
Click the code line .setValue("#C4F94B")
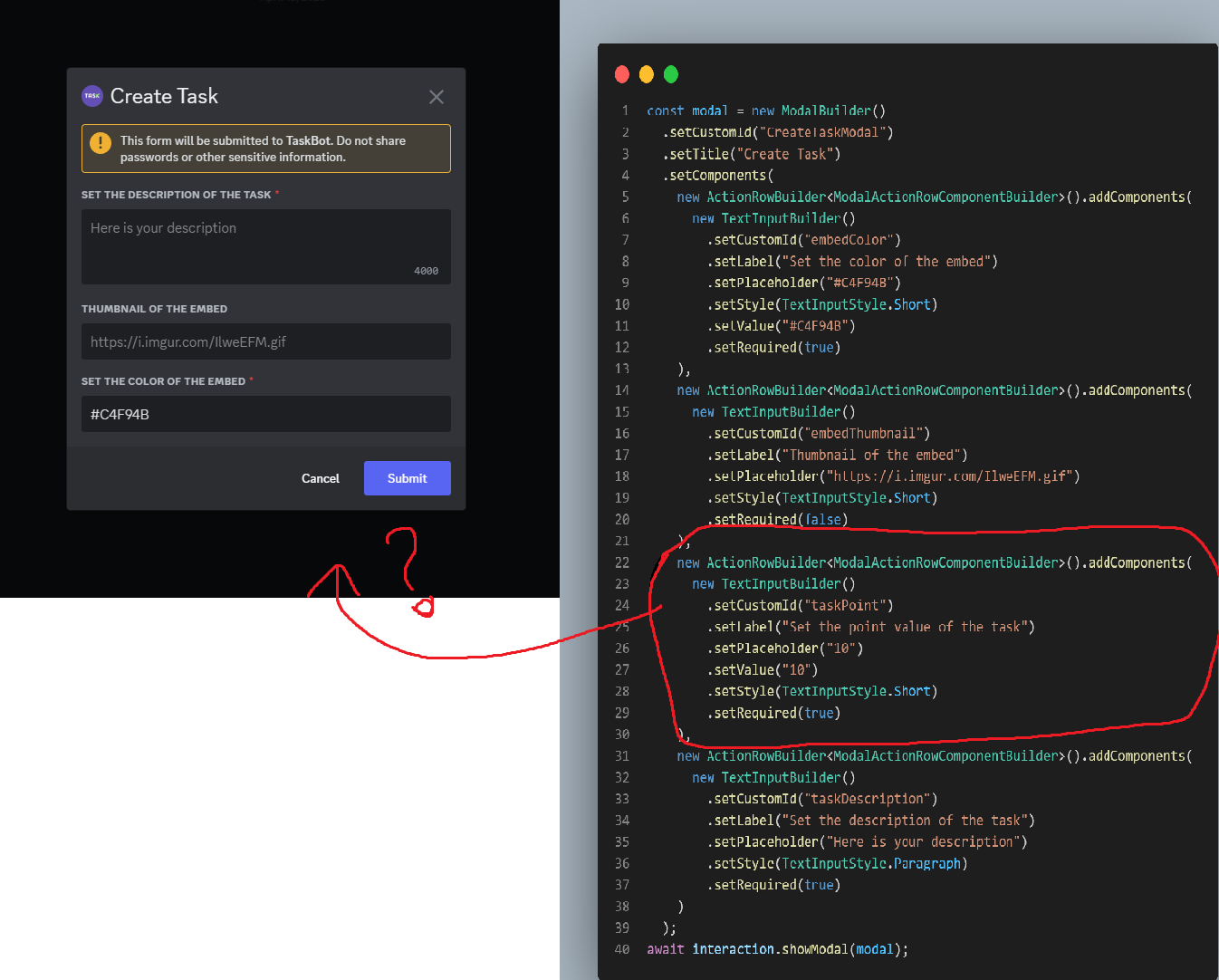(x=782, y=326)
